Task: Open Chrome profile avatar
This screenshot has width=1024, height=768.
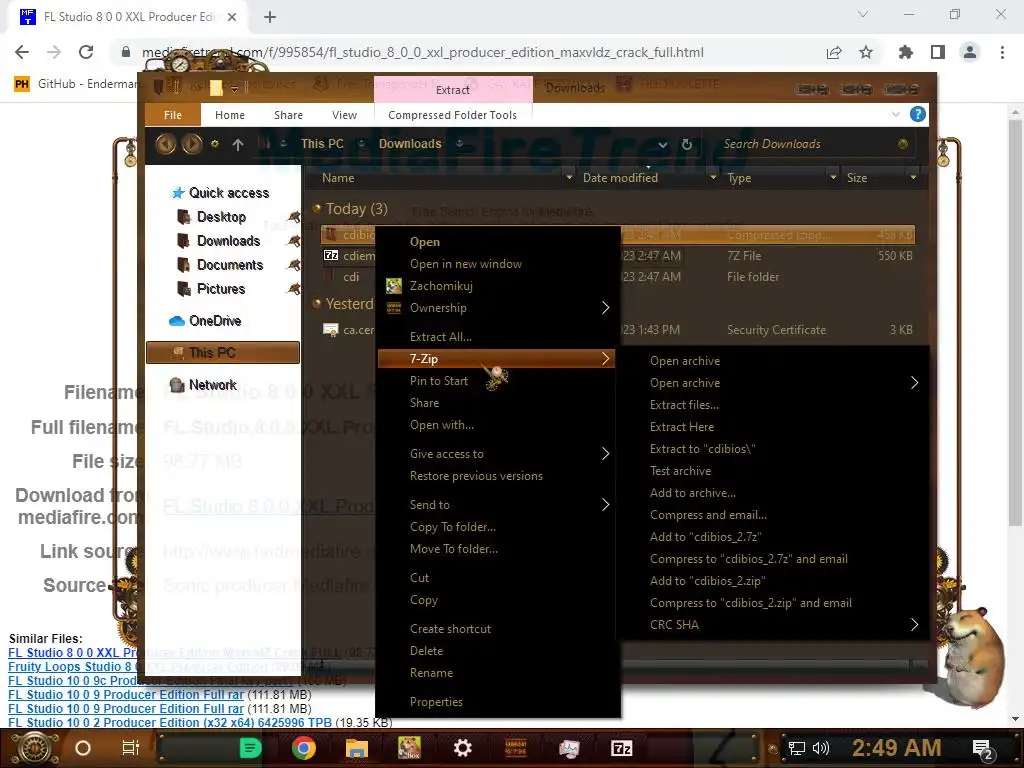Action: pyautogui.click(x=970, y=52)
